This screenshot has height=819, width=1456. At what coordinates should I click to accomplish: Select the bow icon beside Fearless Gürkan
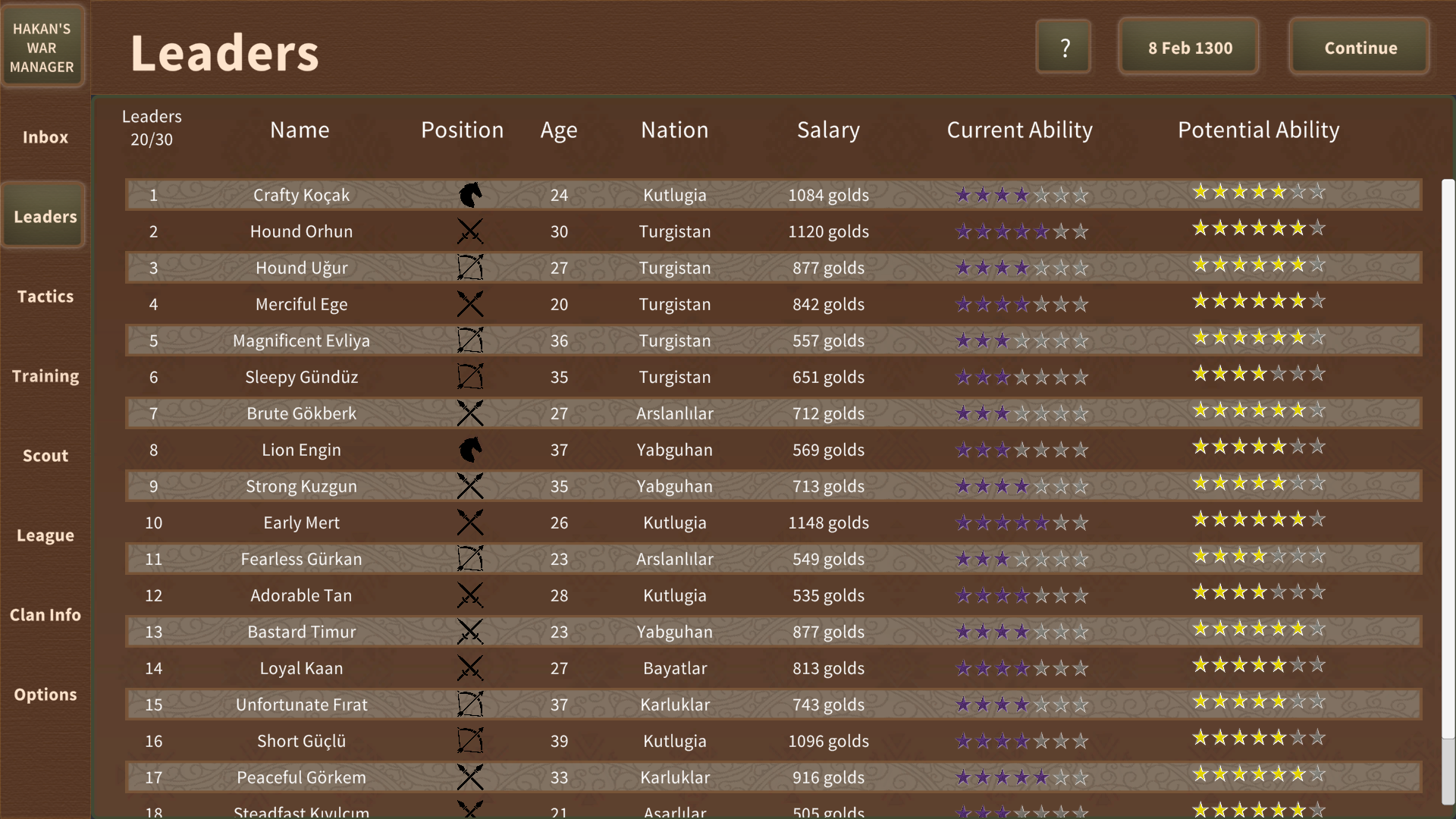471,559
